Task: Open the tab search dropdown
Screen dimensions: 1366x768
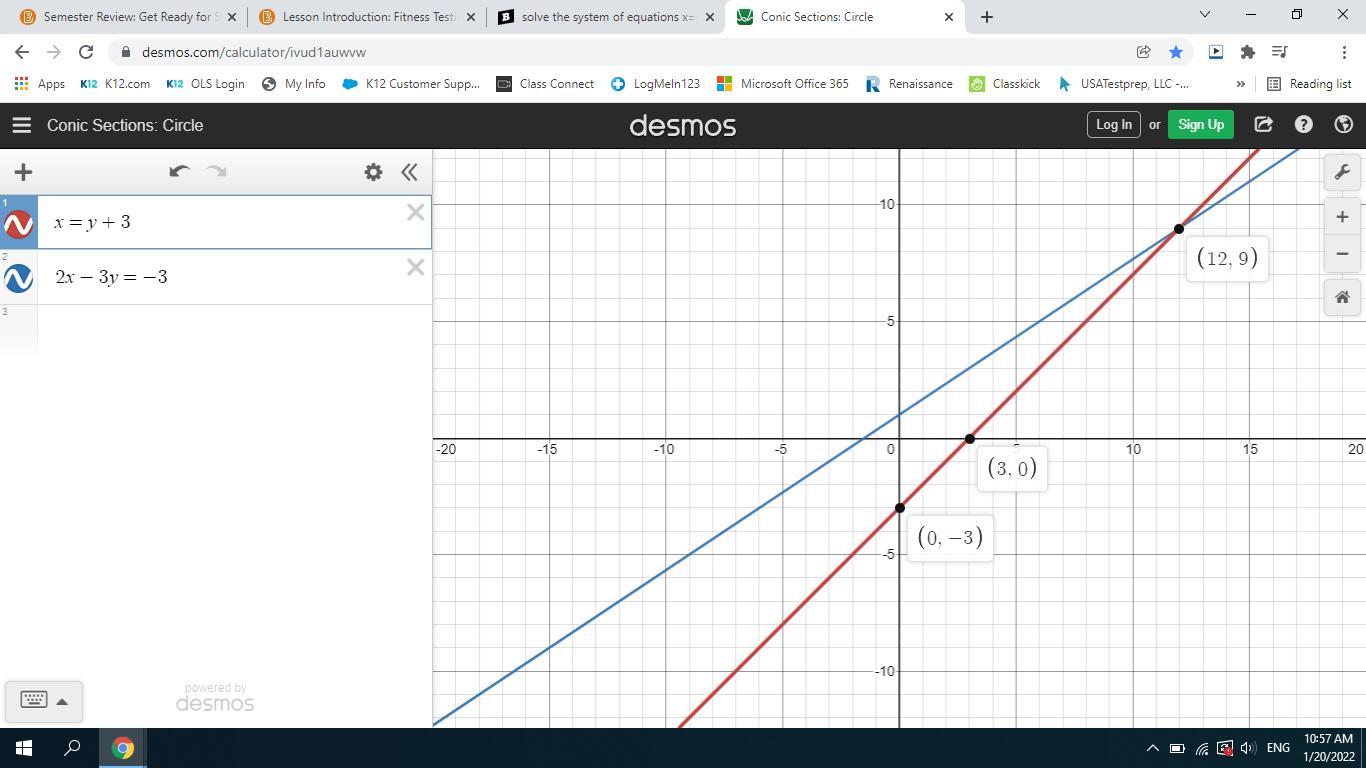Action: tap(1204, 15)
